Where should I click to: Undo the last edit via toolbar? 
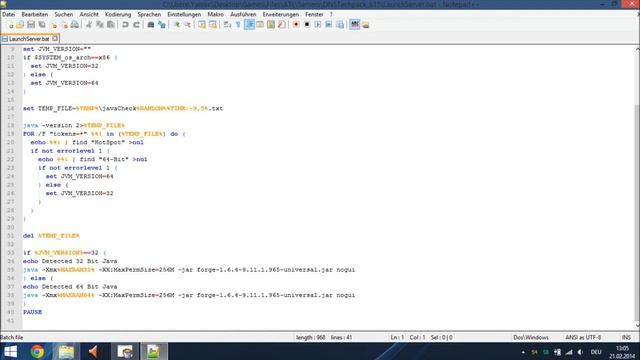(125, 25)
